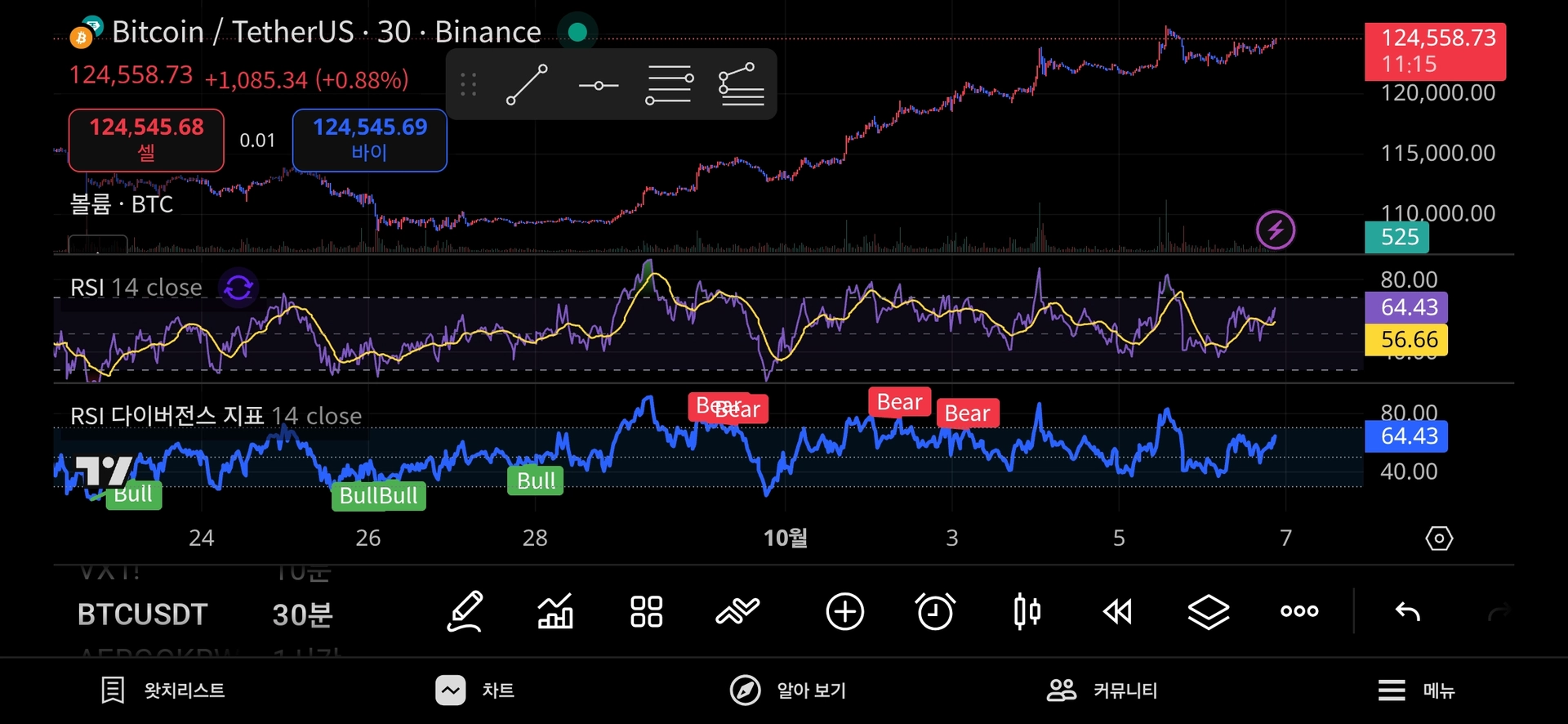Tap the blue buy button 124,545.69
This screenshot has width=1568, height=724.
[x=370, y=140]
